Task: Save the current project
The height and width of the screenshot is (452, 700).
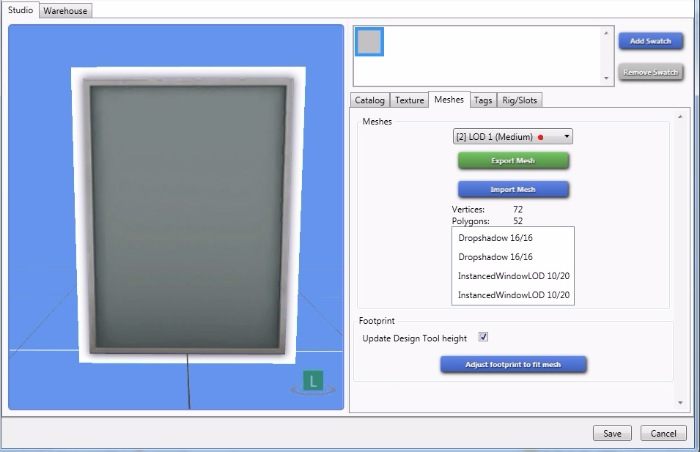Action: pyautogui.click(x=612, y=433)
